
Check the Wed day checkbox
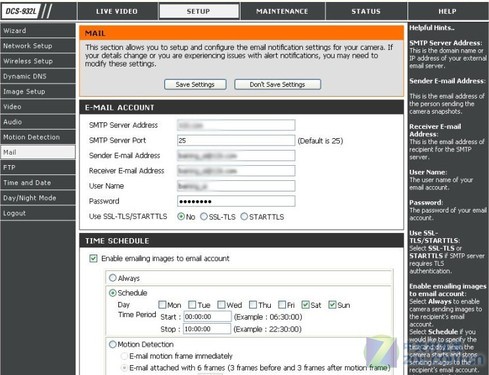tap(221, 305)
